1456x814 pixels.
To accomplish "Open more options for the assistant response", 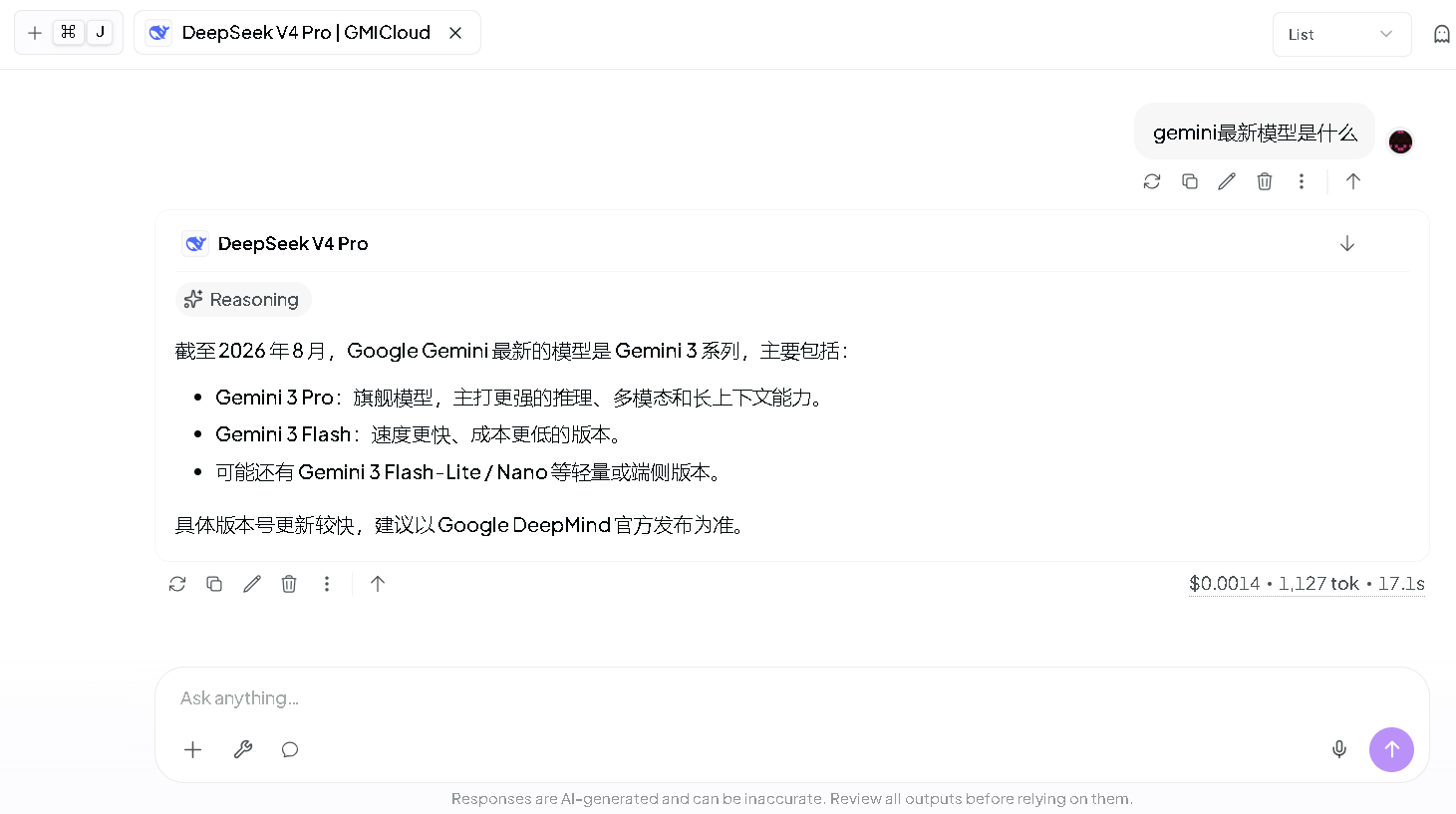I will coord(327,584).
